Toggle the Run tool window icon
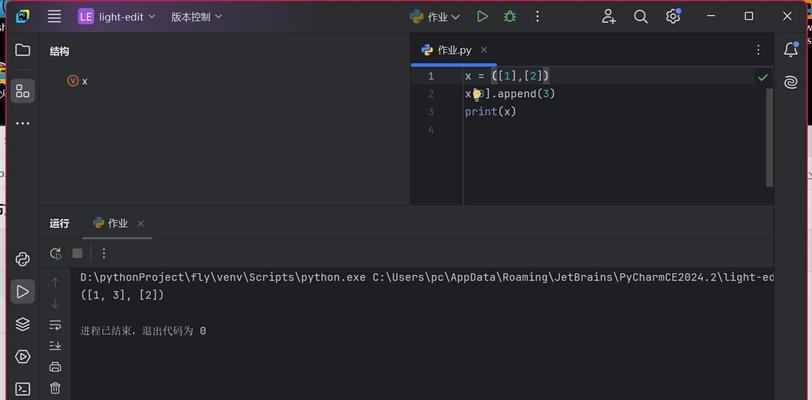 coord(22,292)
